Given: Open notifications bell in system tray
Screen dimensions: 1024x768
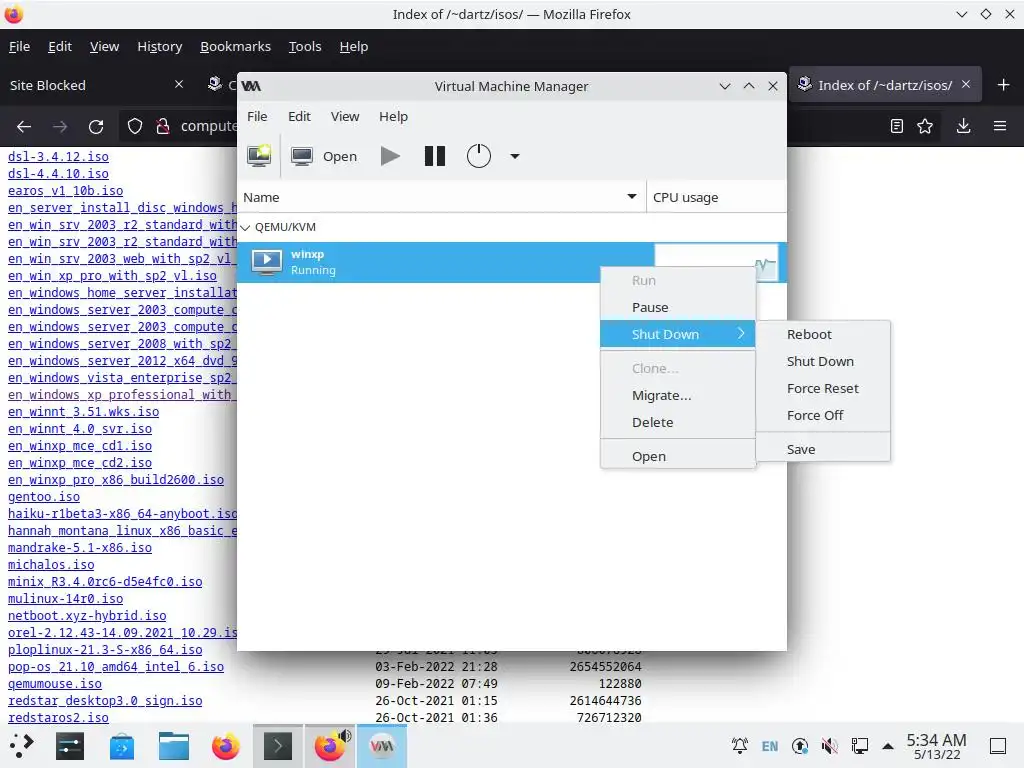Looking at the screenshot, I should (739, 746).
